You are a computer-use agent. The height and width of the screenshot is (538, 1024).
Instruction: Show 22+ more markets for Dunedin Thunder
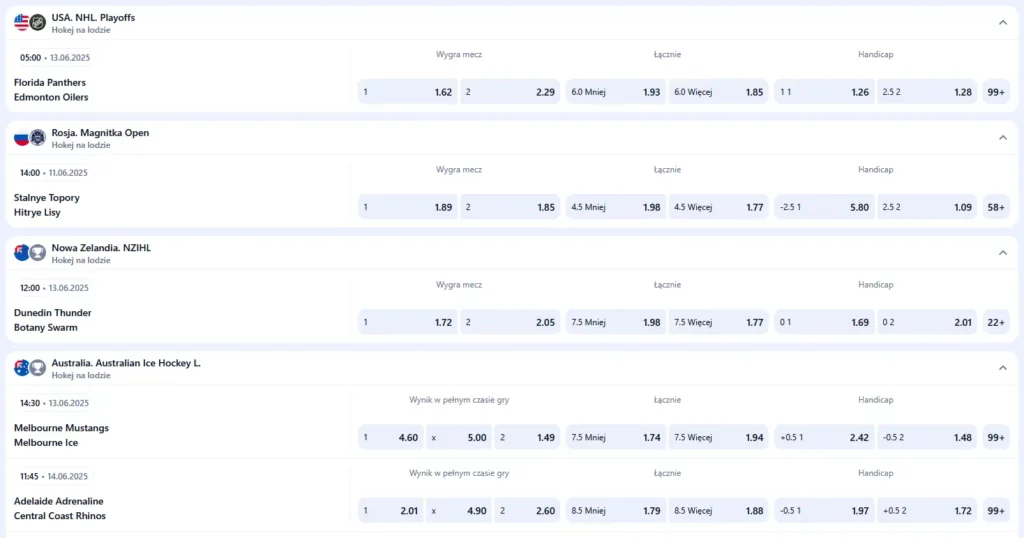click(x=996, y=322)
